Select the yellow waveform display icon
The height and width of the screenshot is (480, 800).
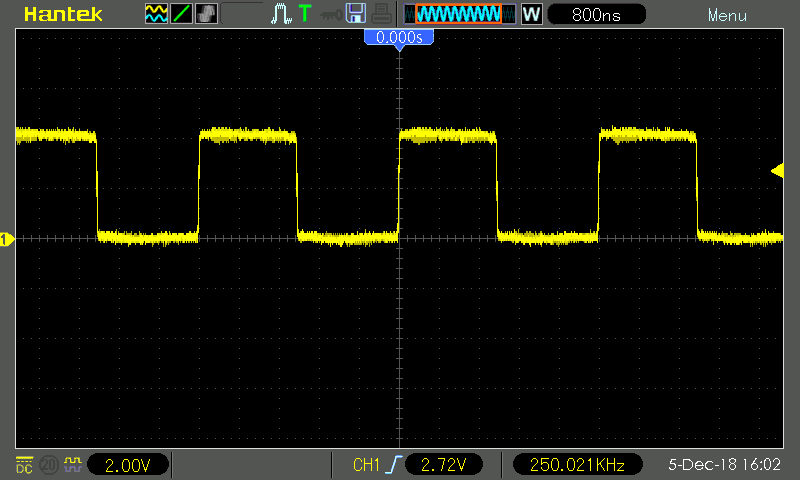pos(156,15)
